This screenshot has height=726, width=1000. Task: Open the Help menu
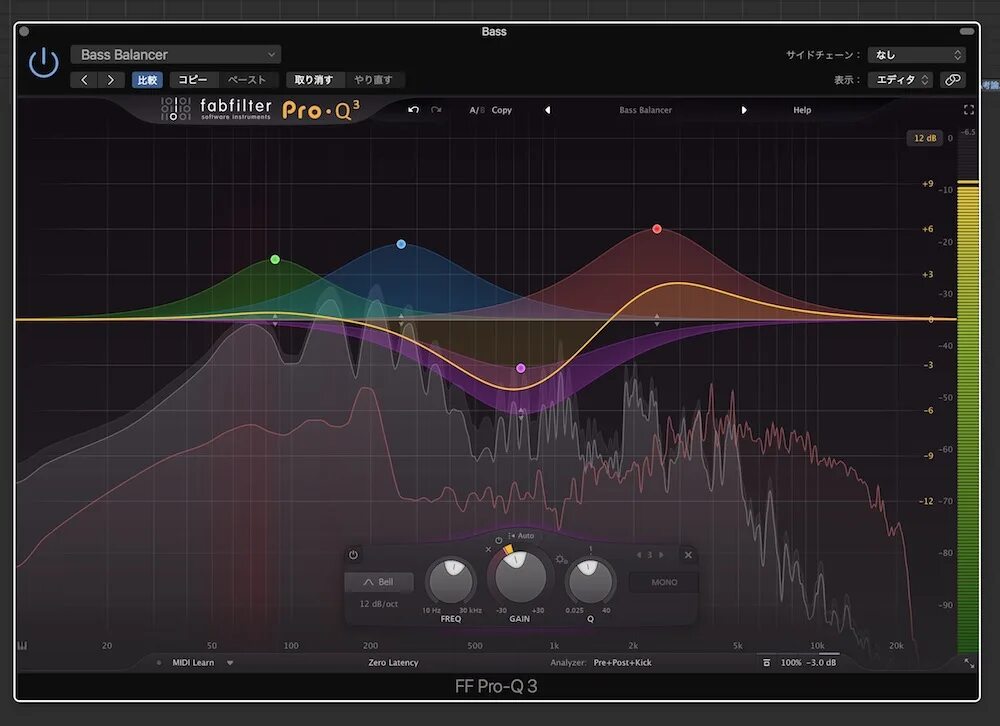point(802,110)
